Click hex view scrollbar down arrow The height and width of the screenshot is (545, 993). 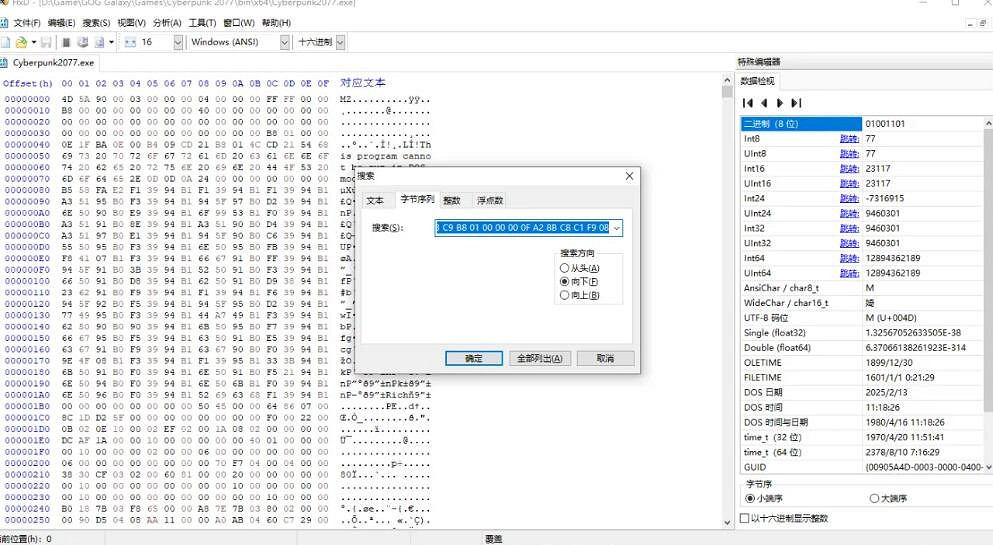tap(727, 523)
